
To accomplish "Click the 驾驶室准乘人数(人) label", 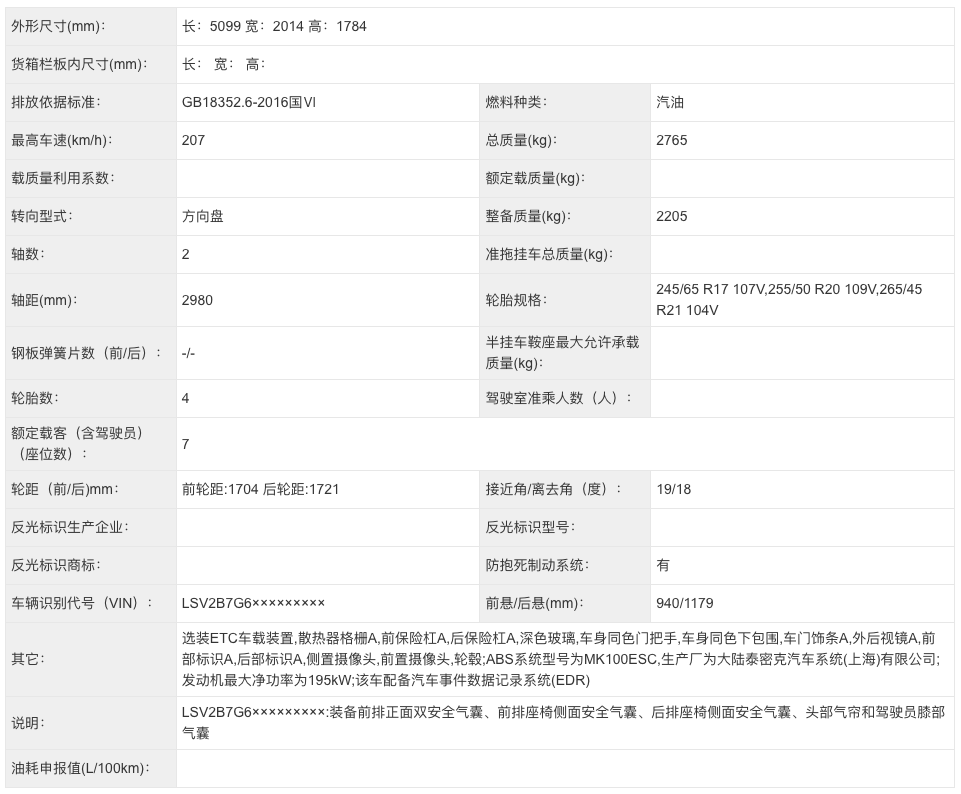I will point(558,398).
